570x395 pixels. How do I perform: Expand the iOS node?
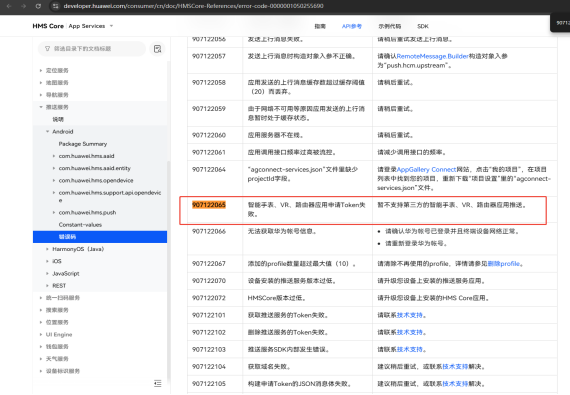click(47, 261)
